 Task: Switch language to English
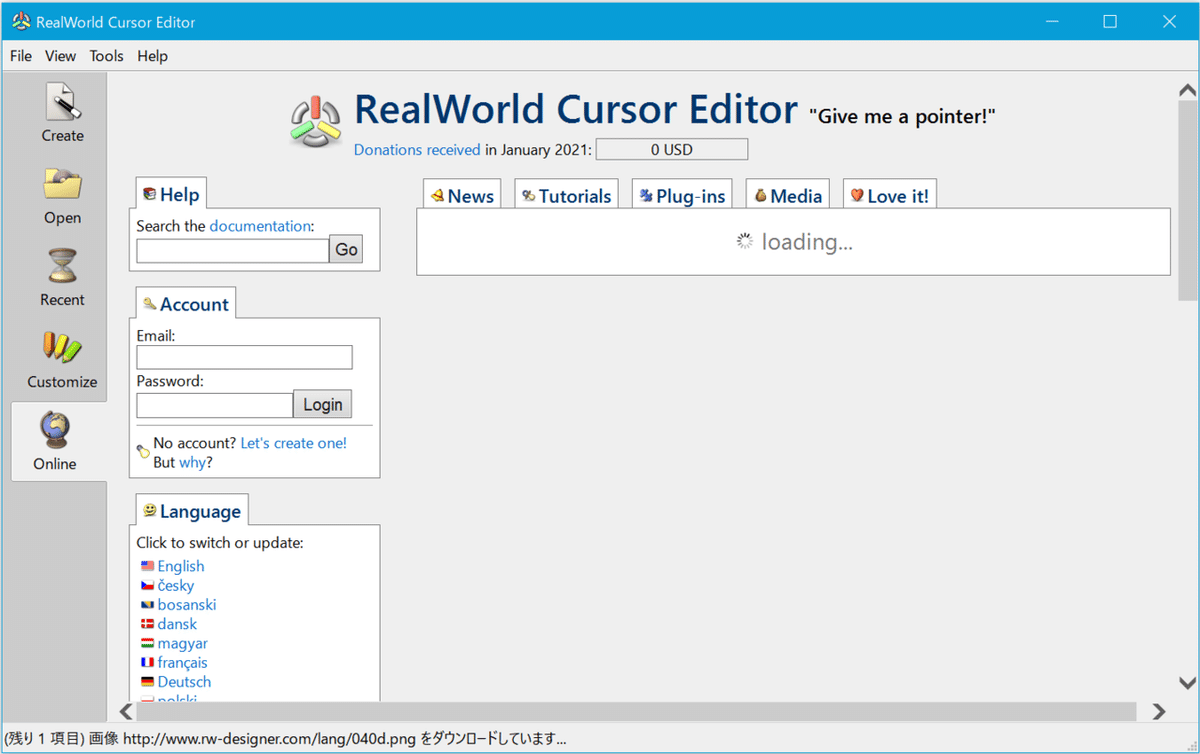point(181,566)
